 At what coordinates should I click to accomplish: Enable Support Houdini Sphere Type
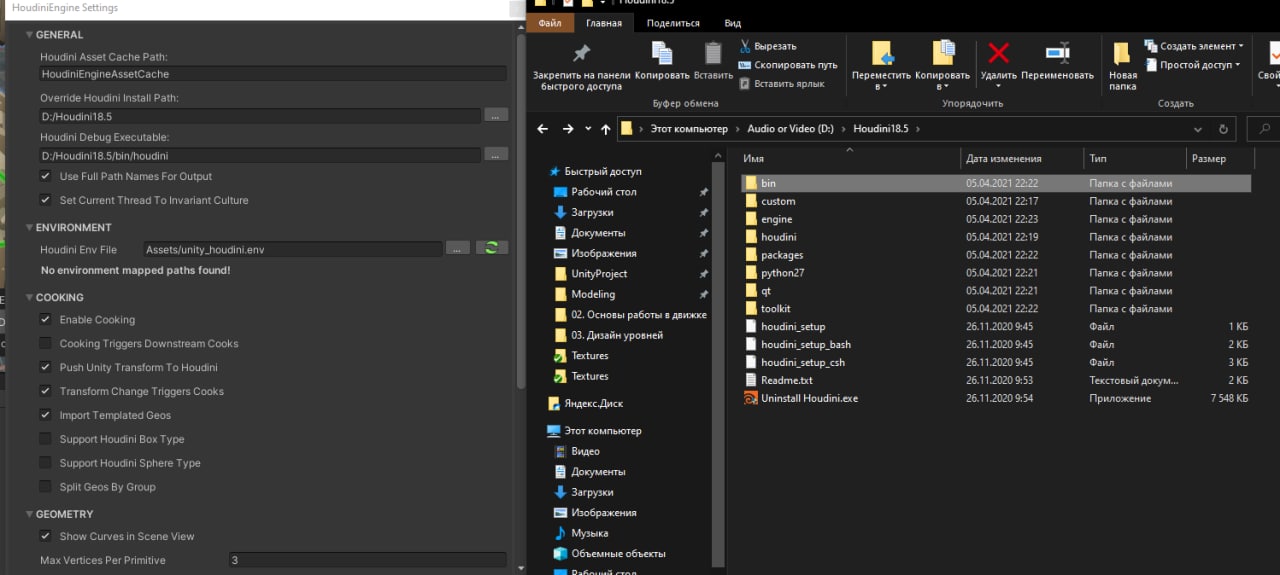[x=45, y=463]
